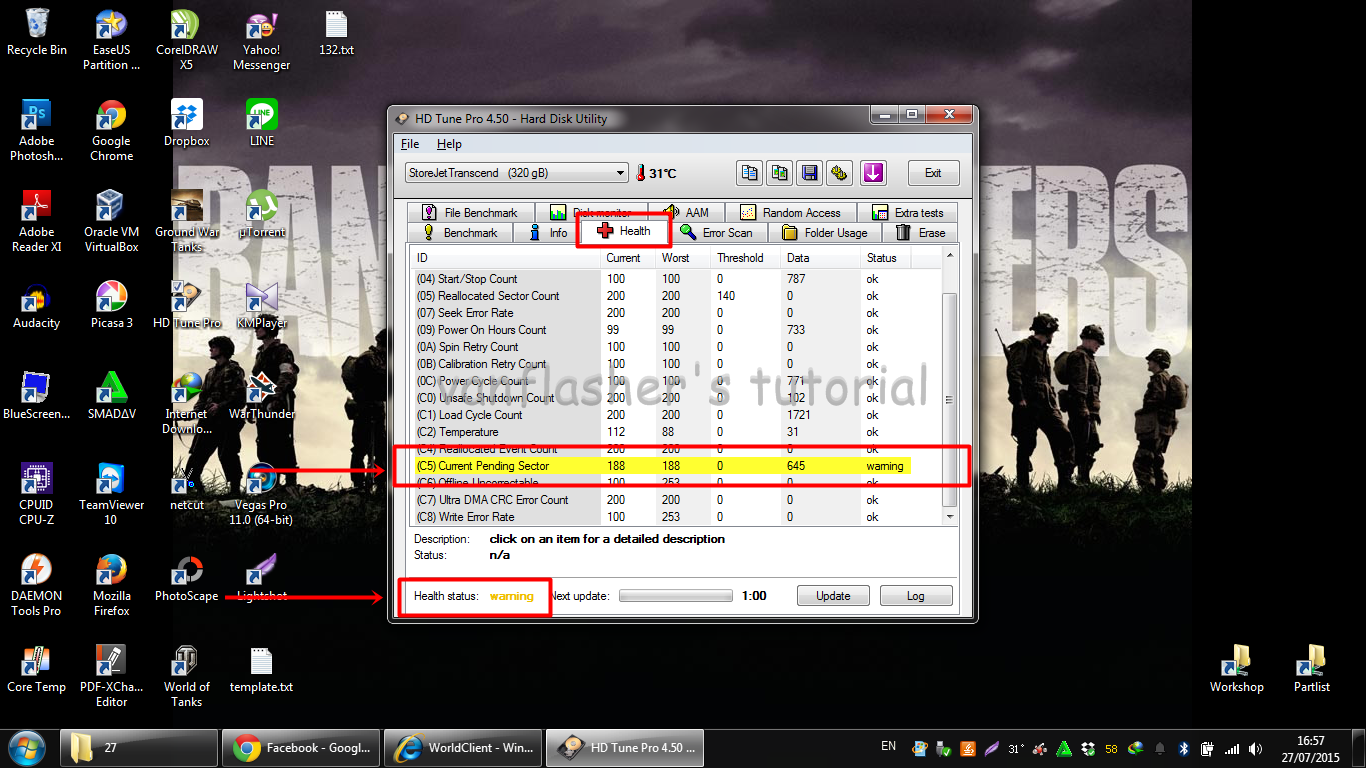Select the Dropbox desktop icon

(x=186, y=123)
